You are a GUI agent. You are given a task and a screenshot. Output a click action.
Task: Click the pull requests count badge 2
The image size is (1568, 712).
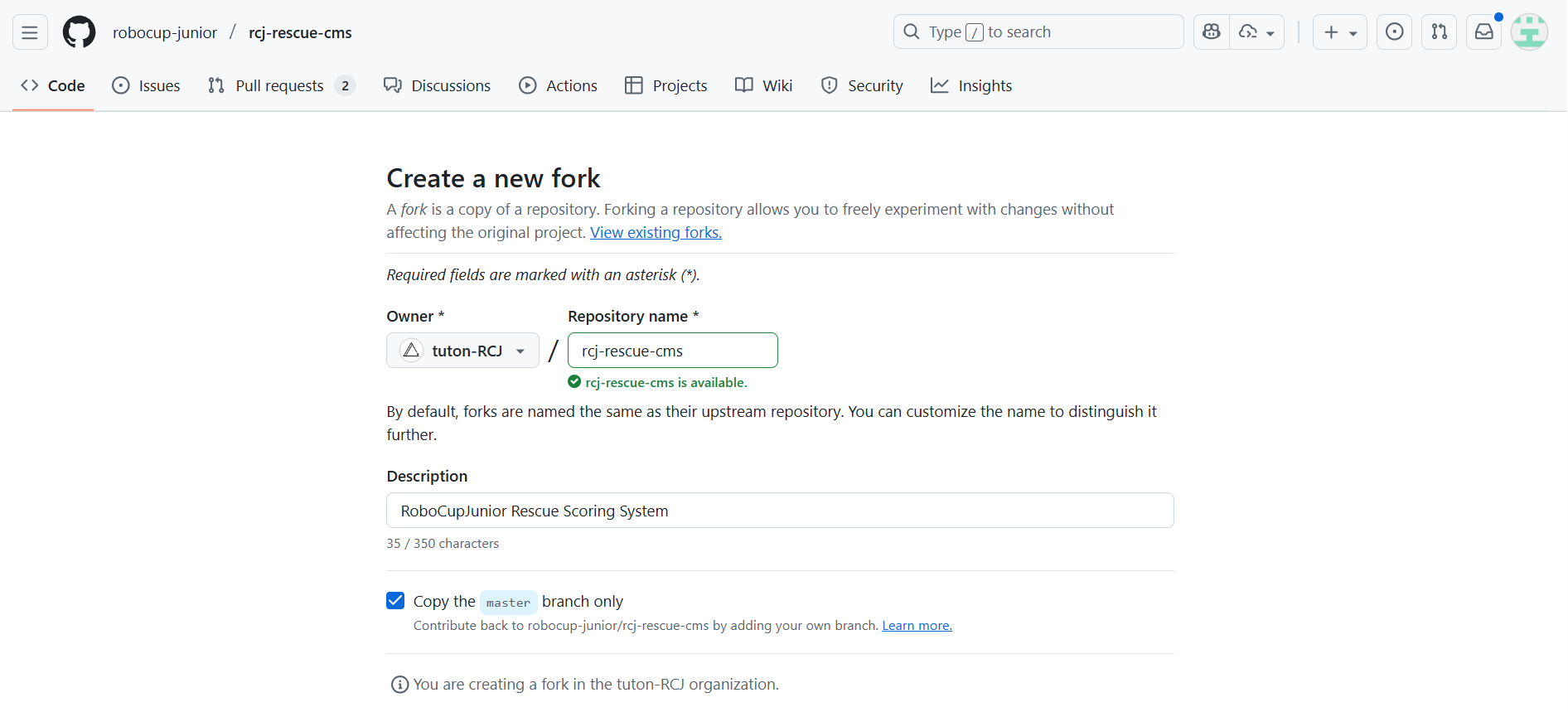tap(346, 85)
